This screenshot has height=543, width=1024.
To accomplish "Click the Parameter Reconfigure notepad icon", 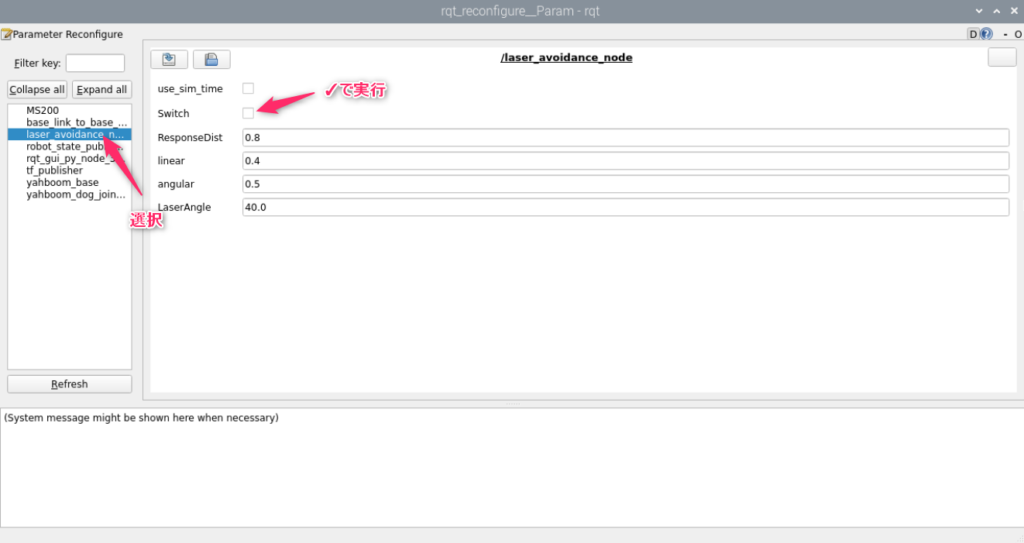I will (6, 34).
